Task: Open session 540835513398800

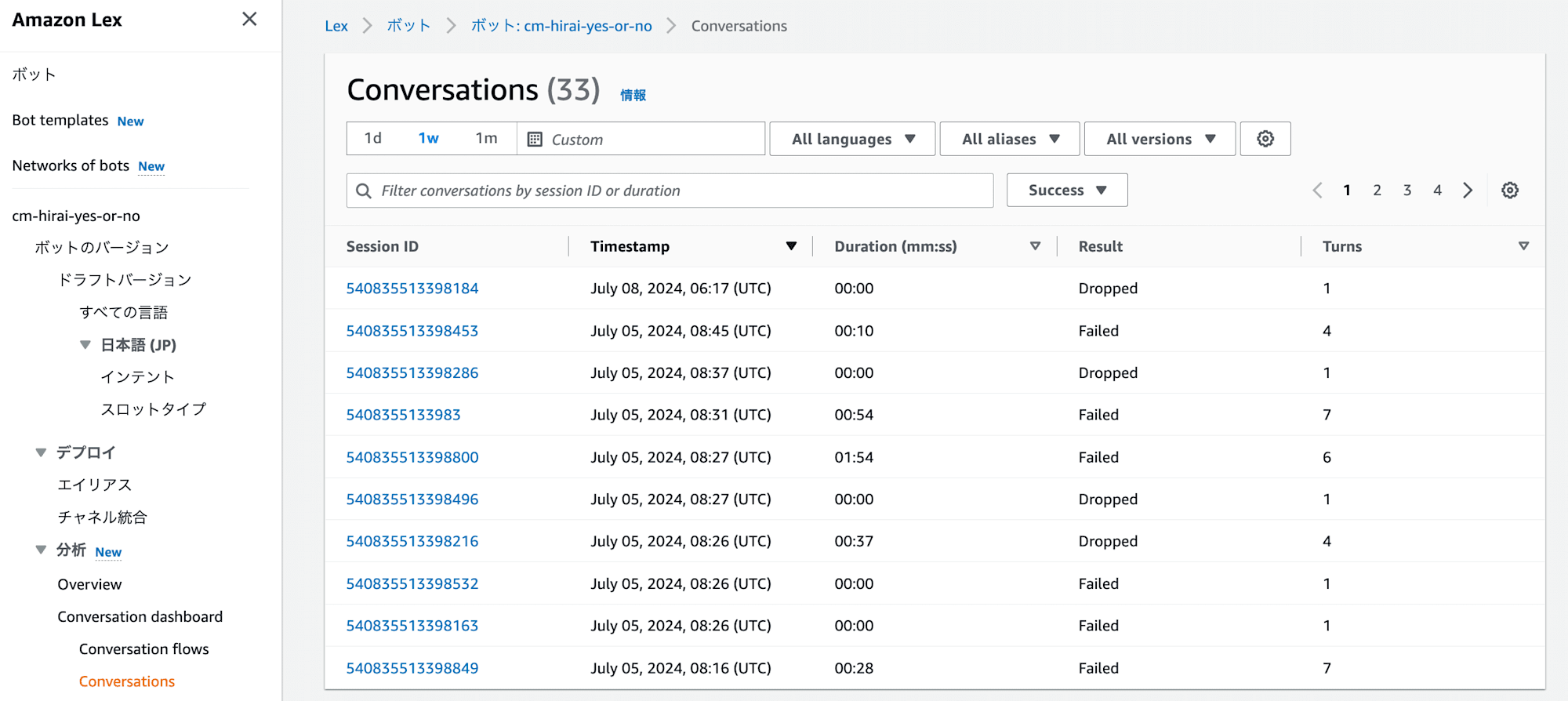Action: pyautogui.click(x=412, y=457)
